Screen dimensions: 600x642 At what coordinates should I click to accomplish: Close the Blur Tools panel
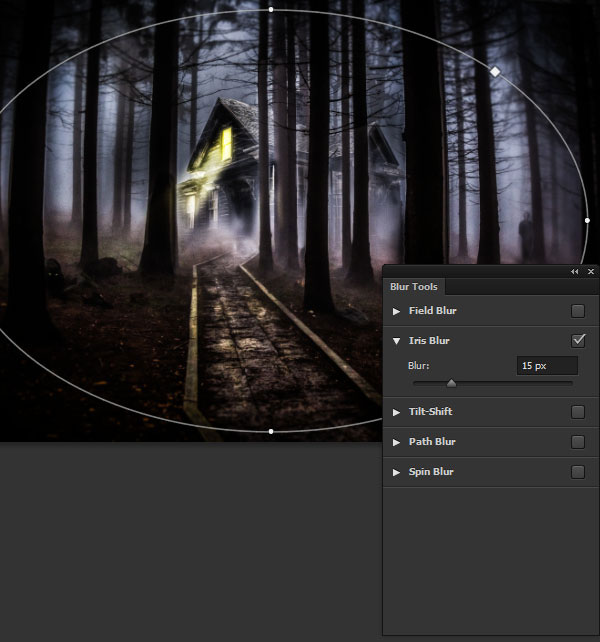pos(591,271)
